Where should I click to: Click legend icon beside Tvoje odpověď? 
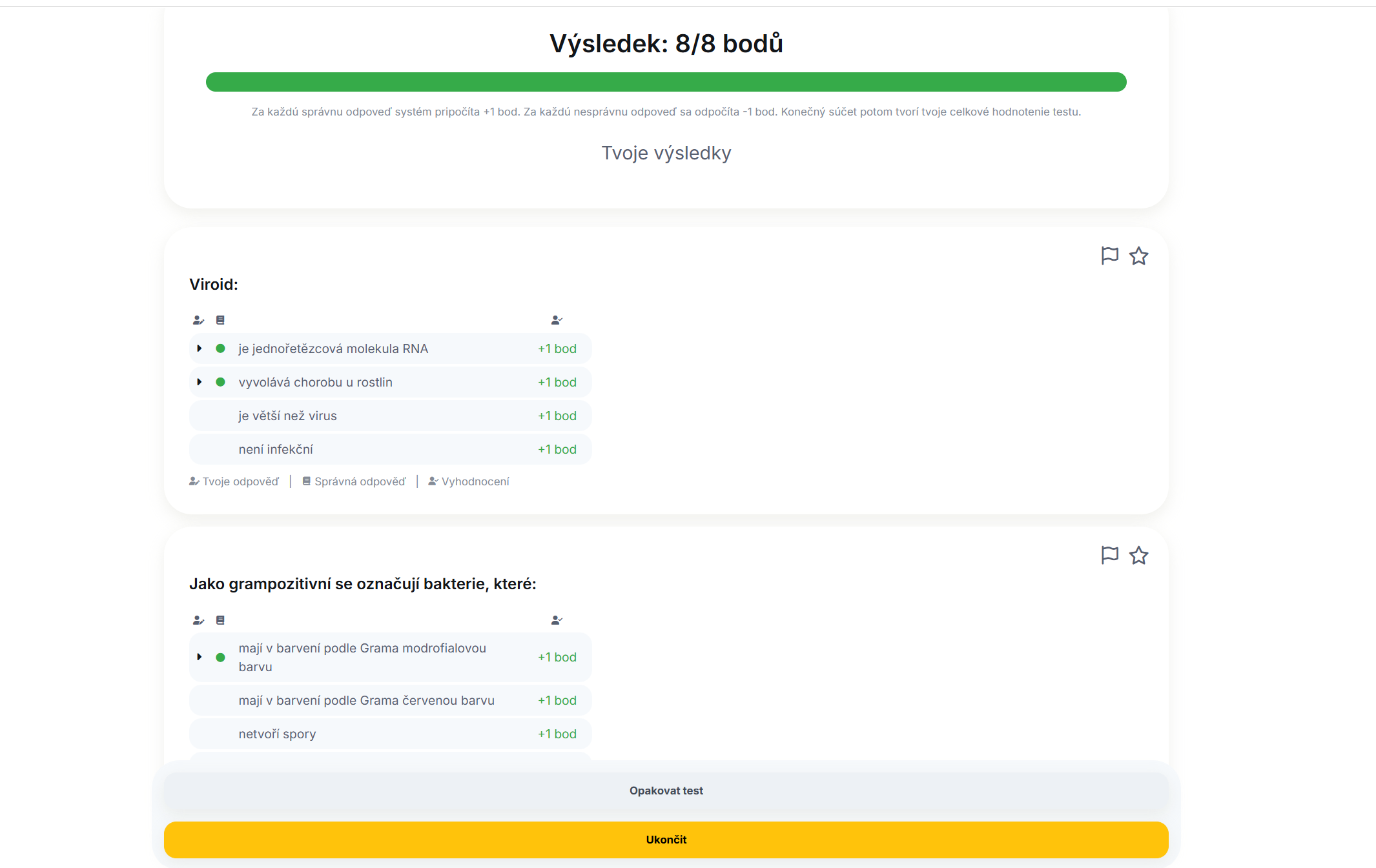[x=194, y=481]
